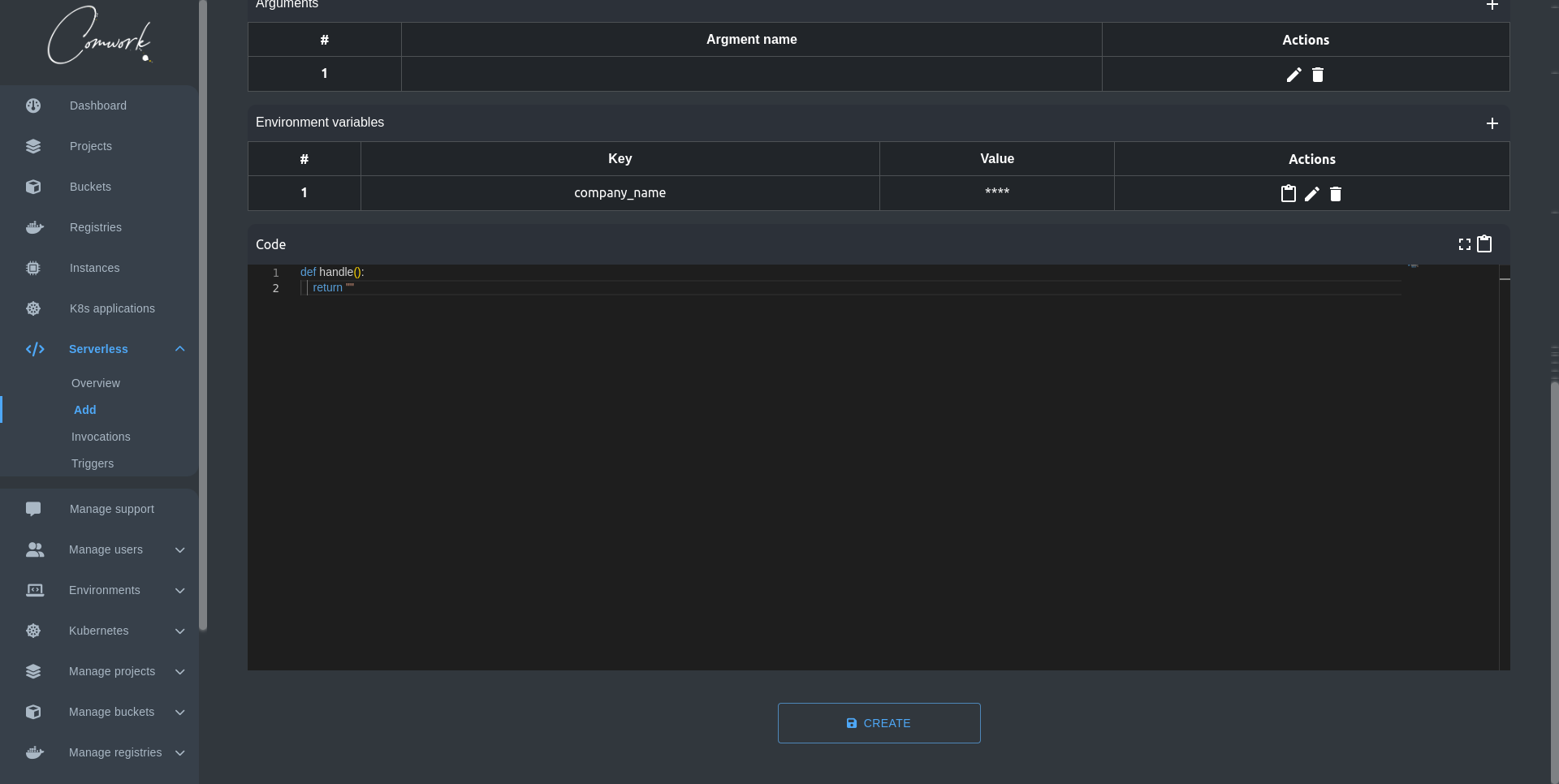The width and height of the screenshot is (1559, 784).
Task: Click the Manage support chat icon
Action: tap(33, 509)
